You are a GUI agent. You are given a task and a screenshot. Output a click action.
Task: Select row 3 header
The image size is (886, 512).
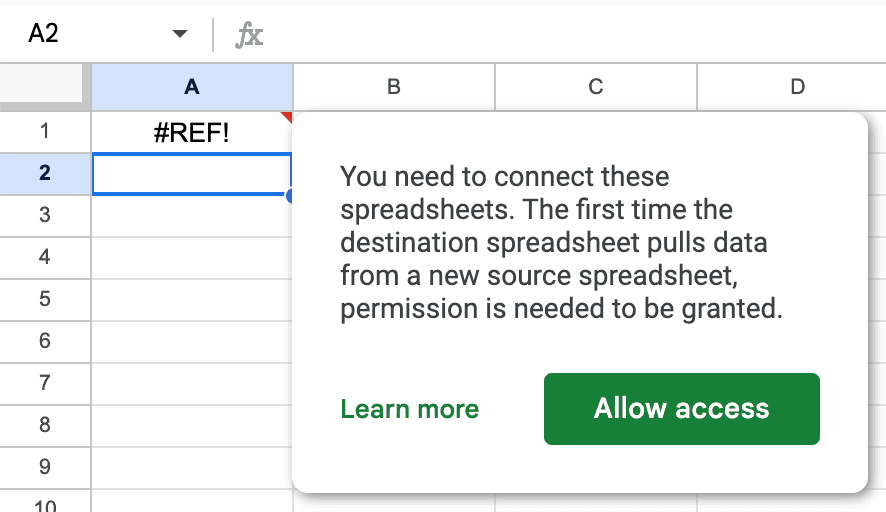pos(45,215)
